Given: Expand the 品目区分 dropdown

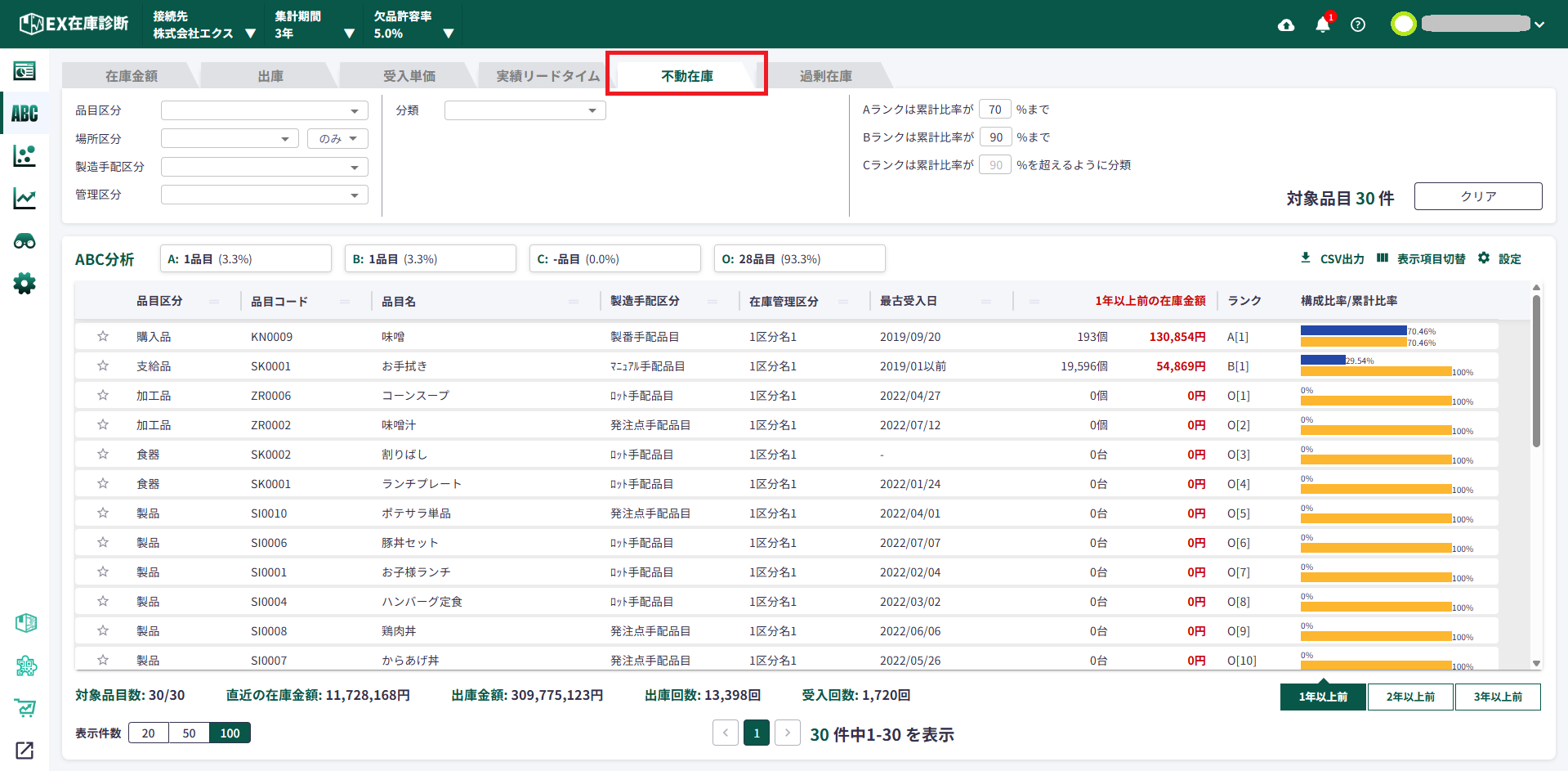Looking at the screenshot, I should pos(264,110).
